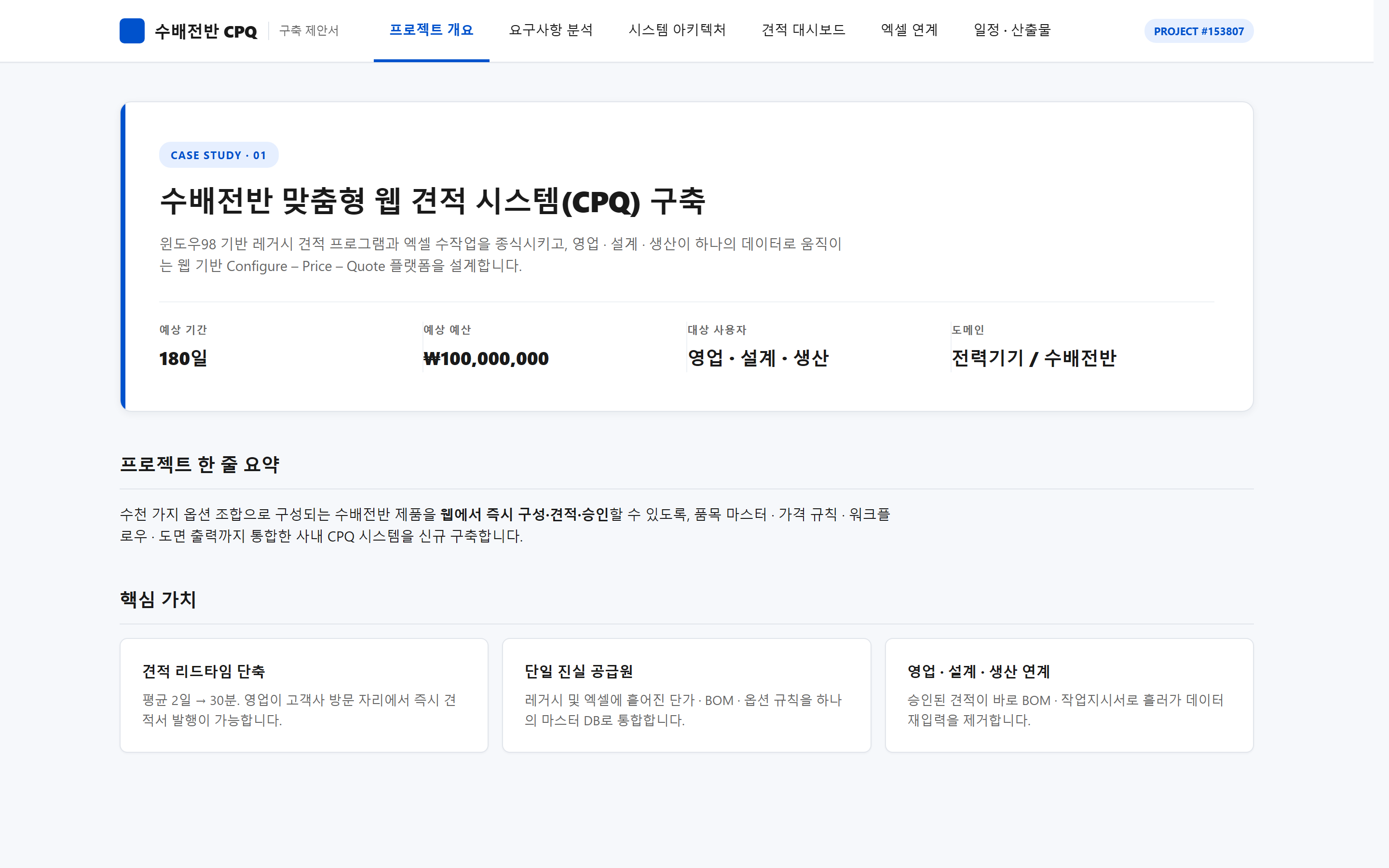
Task: Select the main headline 수배전반 맞춤형 웹 견적 시스템(CPQ) 구축
Action: point(432,201)
